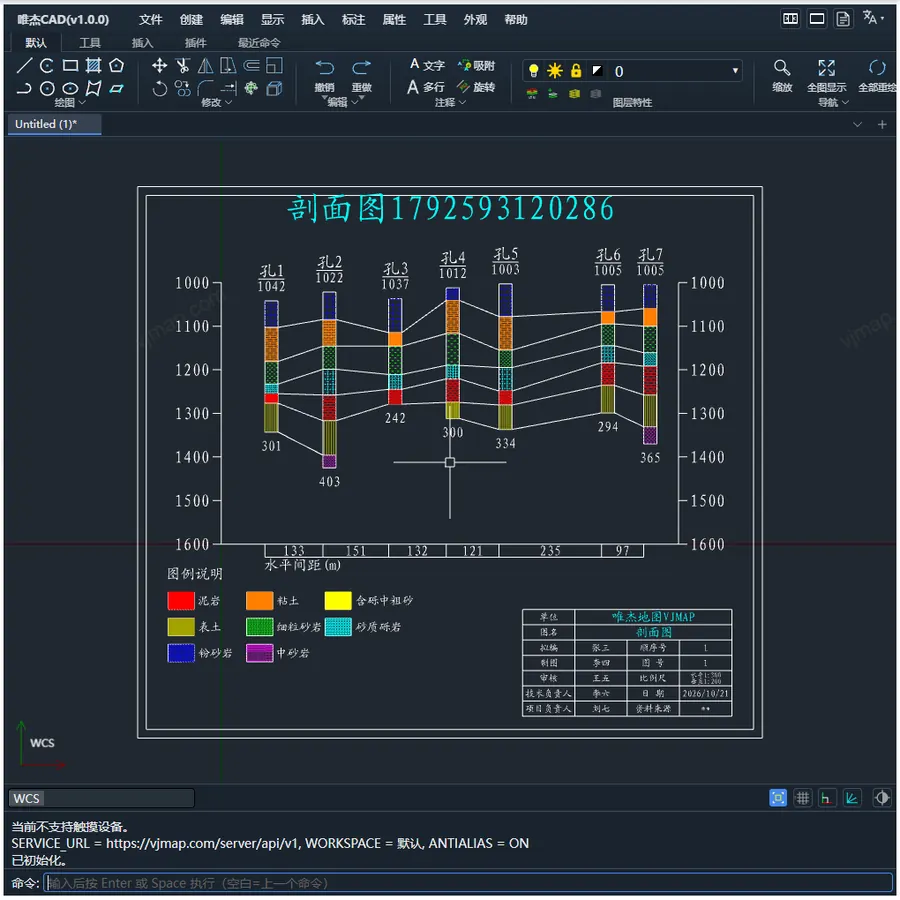Undo the last action (撤销)
The width and height of the screenshot is (900, 900).
click(325, 75)
